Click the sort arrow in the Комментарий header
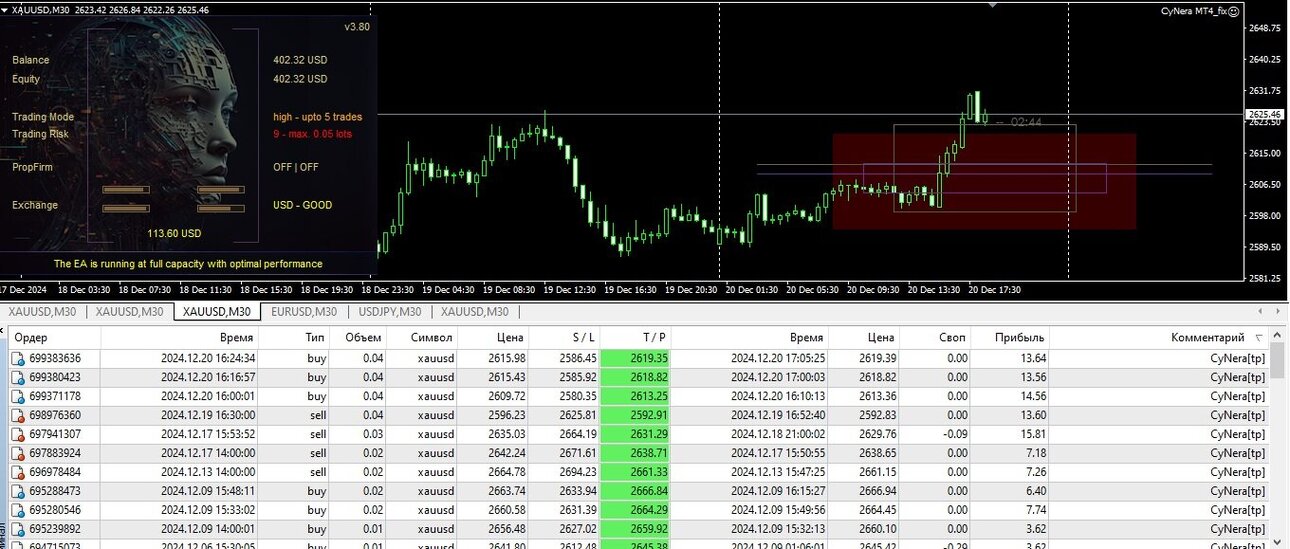The image size is (1290, 549). point(1258,338)
